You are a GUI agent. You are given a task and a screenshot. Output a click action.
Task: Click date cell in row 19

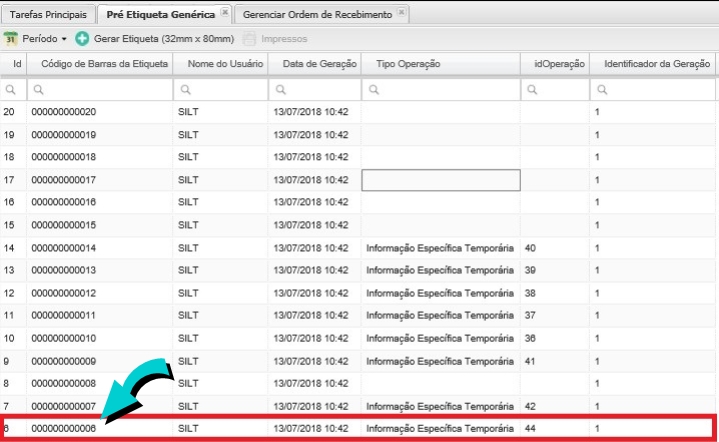pyautogui.click(x=311, y=135)
